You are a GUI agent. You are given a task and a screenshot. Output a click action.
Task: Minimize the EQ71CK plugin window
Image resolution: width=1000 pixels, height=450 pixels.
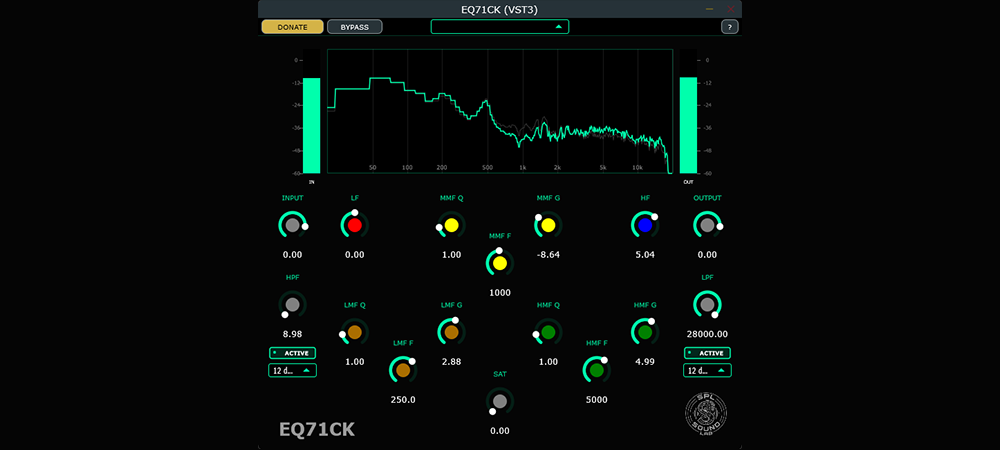tap(709, 9)
